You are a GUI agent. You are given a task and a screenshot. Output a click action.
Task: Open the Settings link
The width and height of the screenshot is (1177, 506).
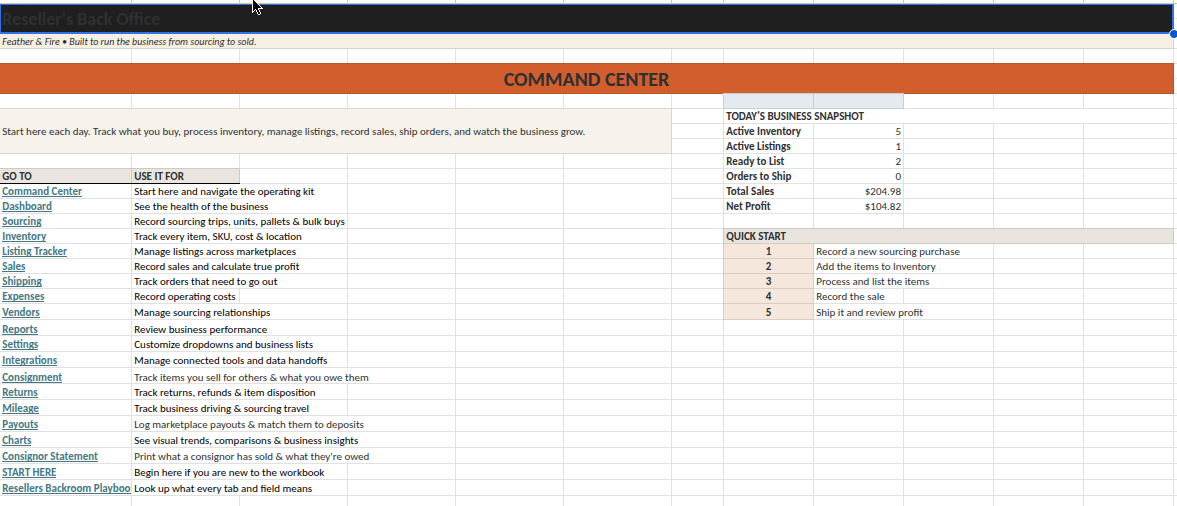[x=20, y=345]
